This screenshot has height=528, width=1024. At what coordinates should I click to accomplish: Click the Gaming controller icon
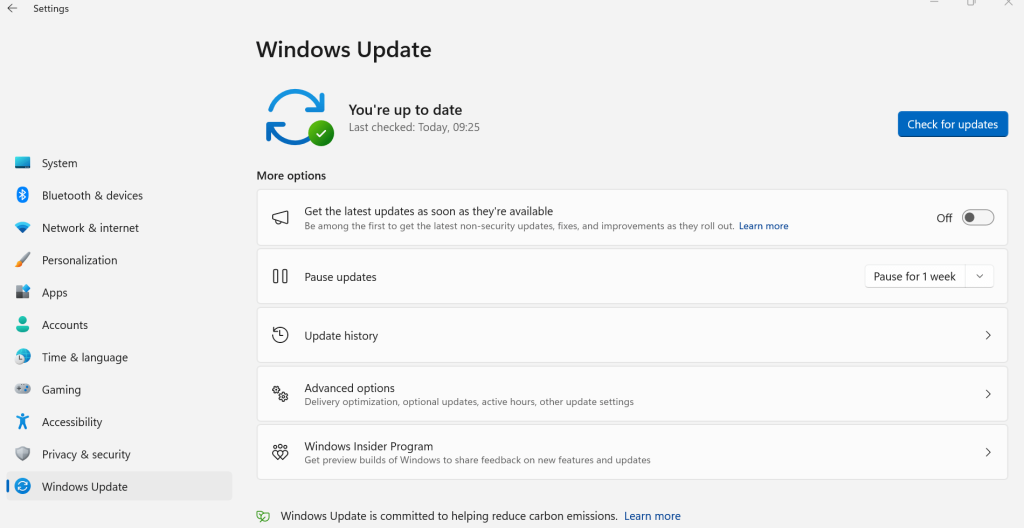[22, 389]
